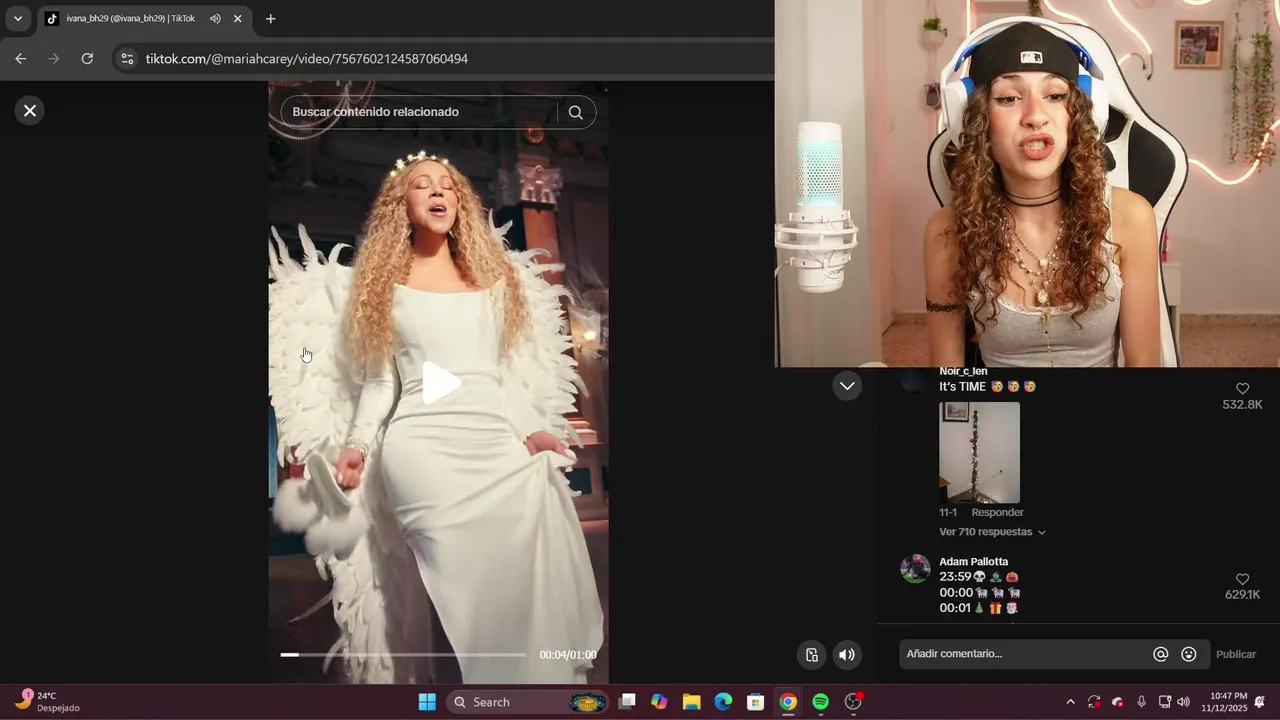Open the auto-scroll phone icon button beside volume
The width and height of the screenshot is (1280, 720).
pyautogui.click(x=812, y=655)
